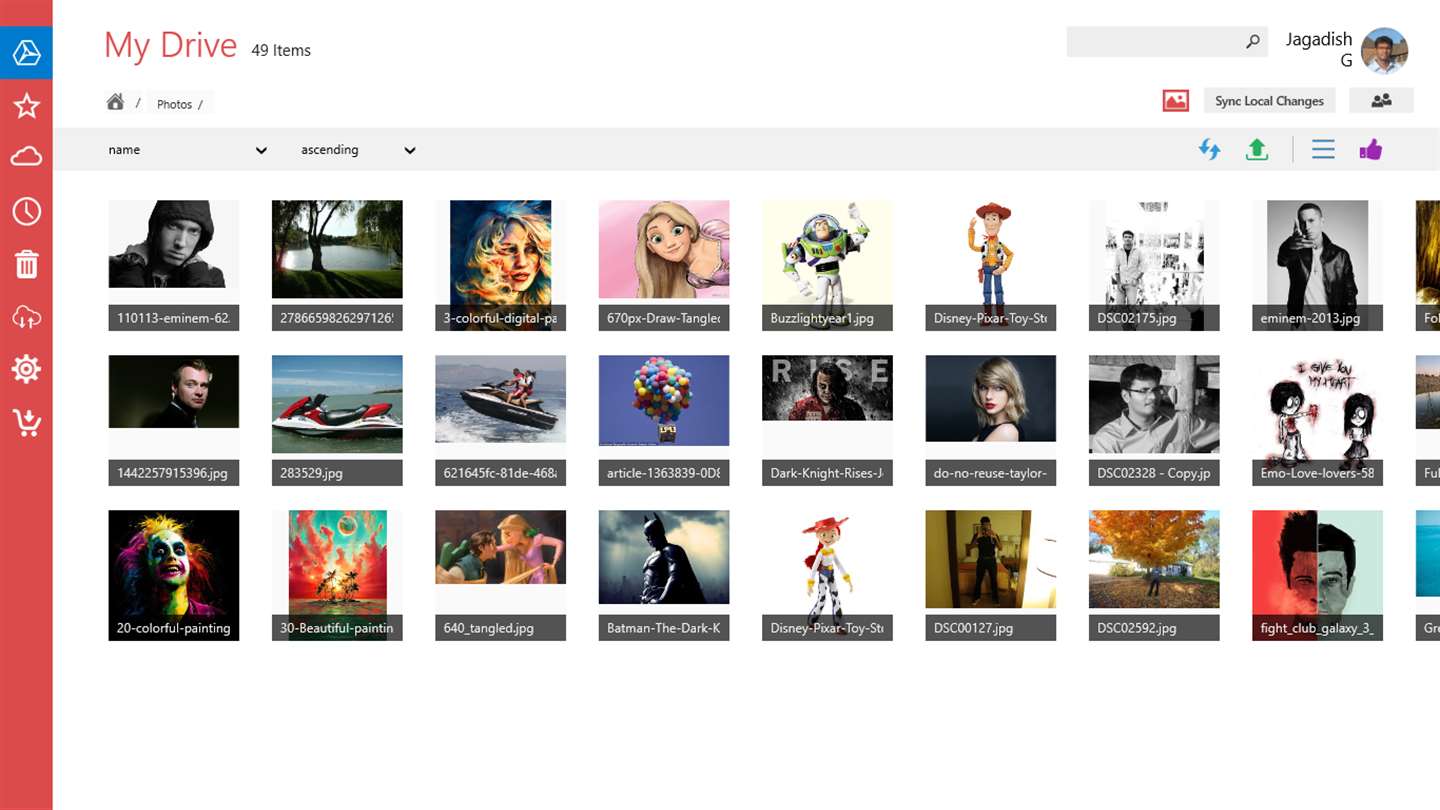Go to the home breadcrumb icon
The image size is (1440, 810).
point(116,102)
